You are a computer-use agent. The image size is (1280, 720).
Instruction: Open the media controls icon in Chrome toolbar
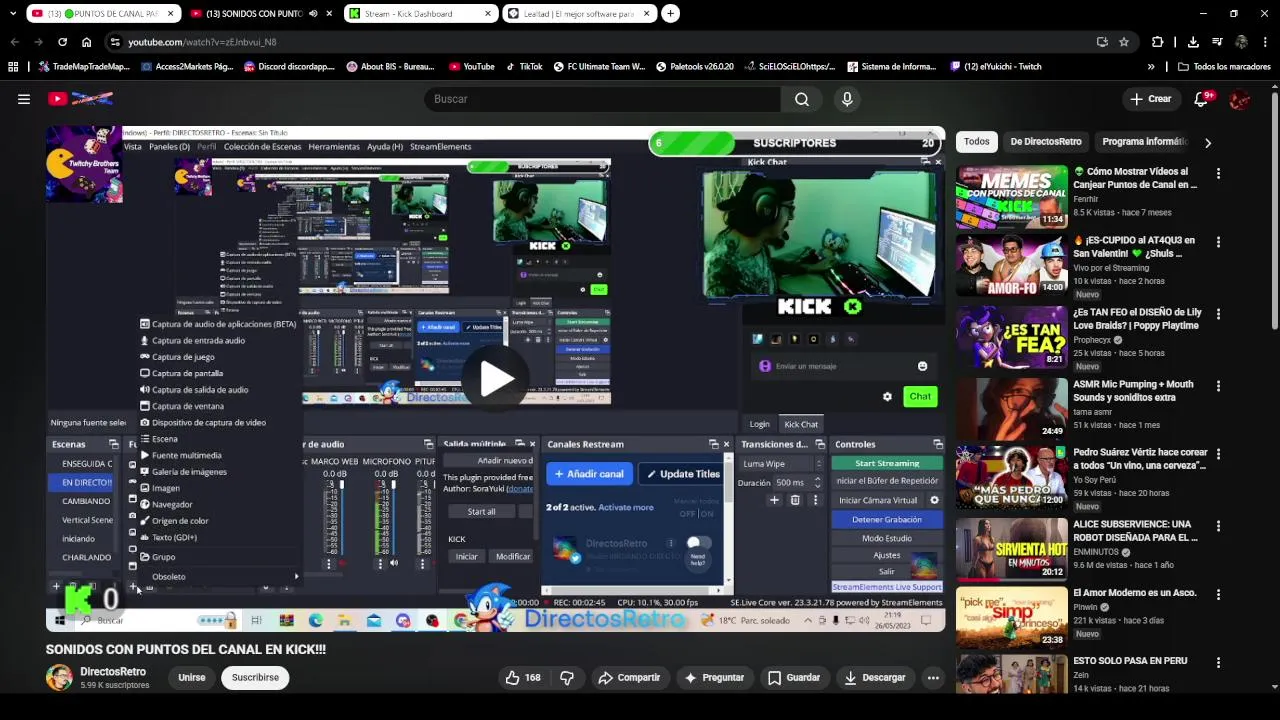[x=1217, y=42]
